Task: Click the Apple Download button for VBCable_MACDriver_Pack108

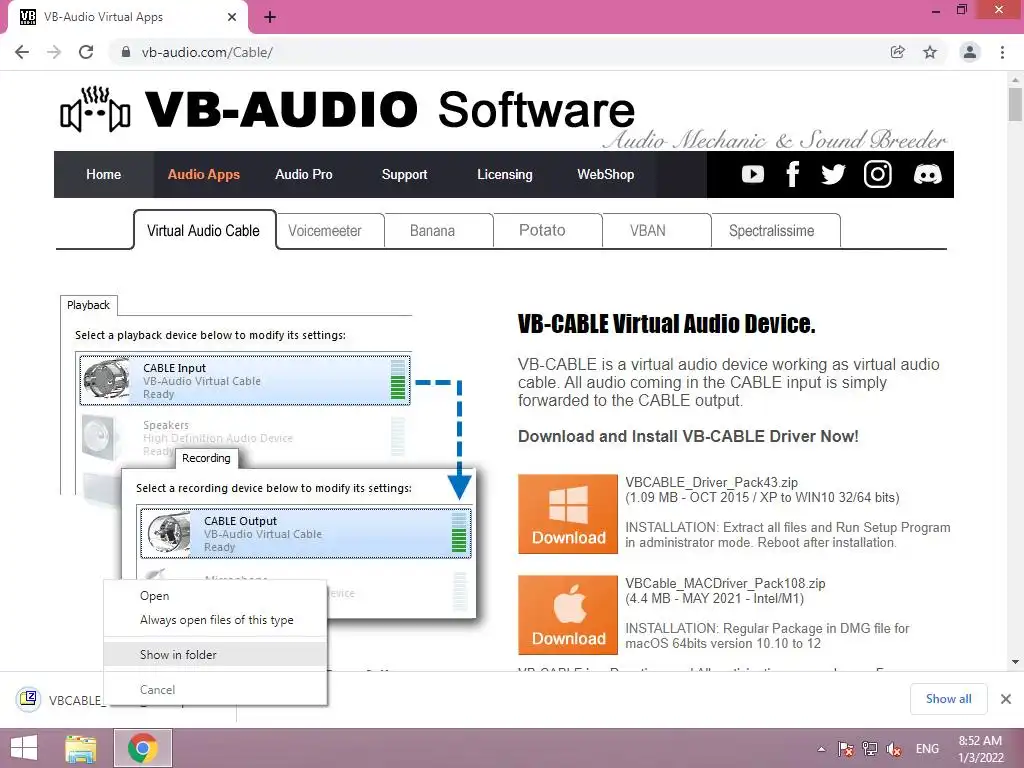Action: pyautogui.click(x=568, y=615)
